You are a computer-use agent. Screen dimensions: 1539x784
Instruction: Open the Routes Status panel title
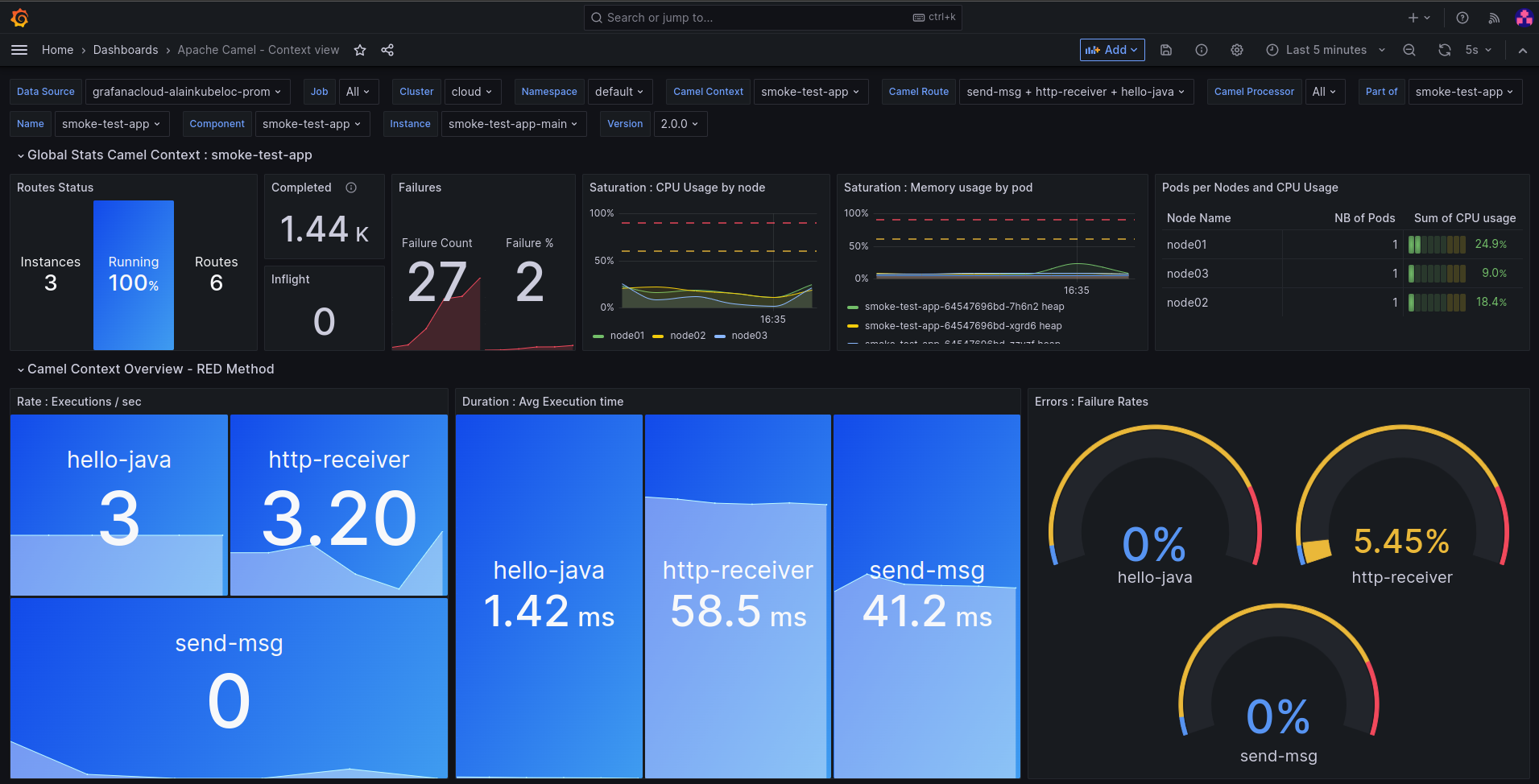tap(55, 188)
